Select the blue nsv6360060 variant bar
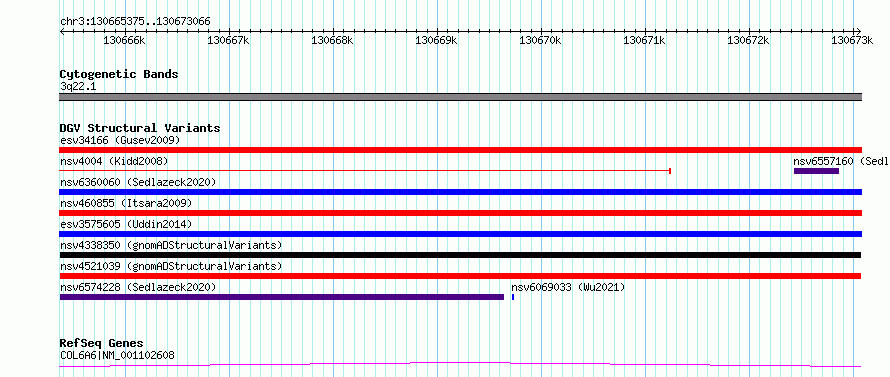890x377 pixels. click(460, 192)
